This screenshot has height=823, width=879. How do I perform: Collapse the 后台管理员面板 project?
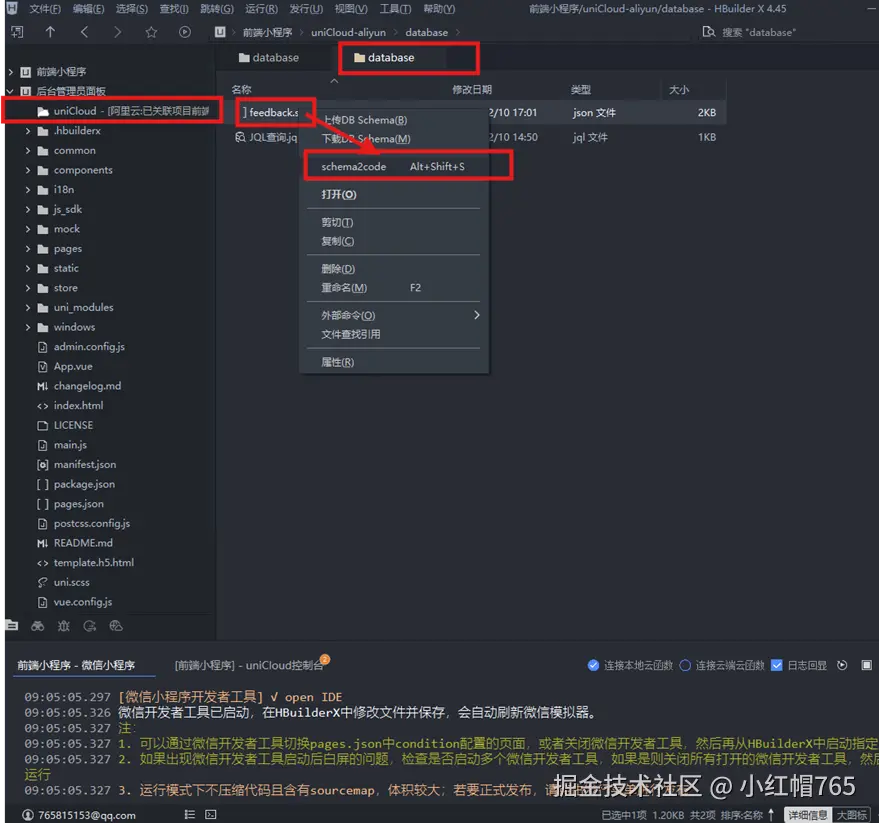pyautogui.click(x=11, y=91)
